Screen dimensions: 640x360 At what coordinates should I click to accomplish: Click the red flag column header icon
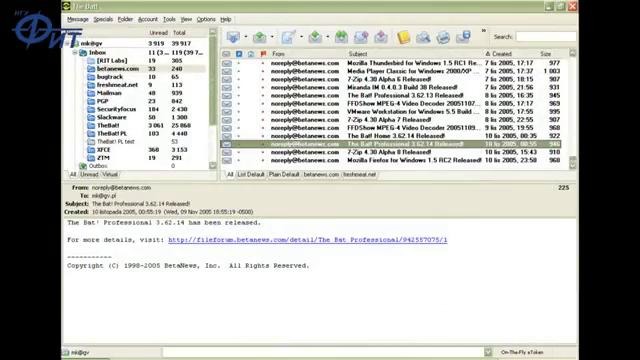(263, 54)
